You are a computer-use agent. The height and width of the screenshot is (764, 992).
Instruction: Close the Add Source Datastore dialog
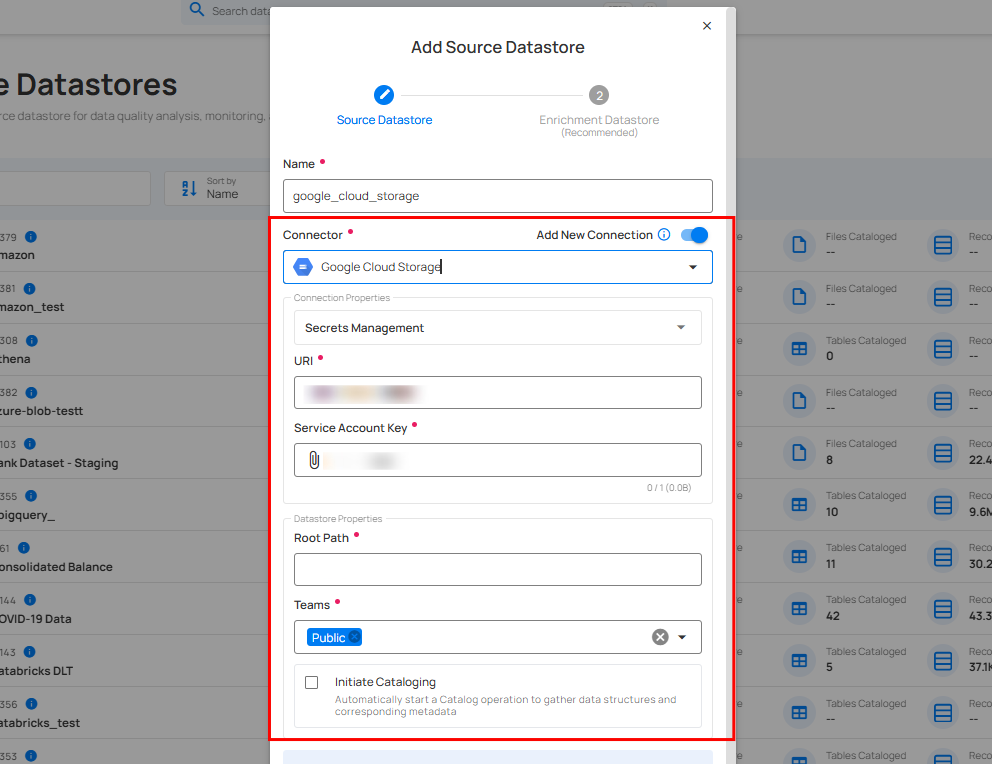coord(707,25)
